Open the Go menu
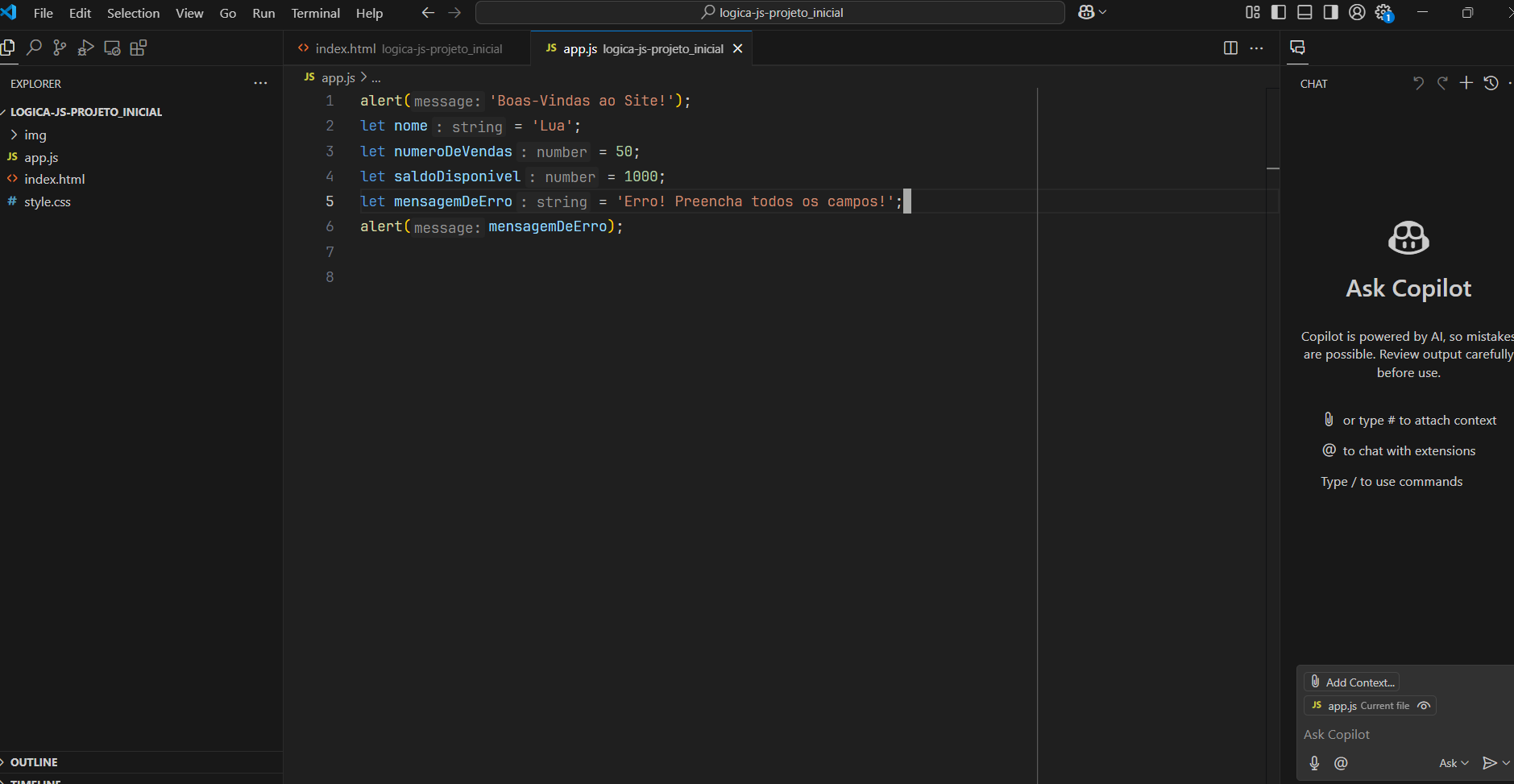This screenshot has width=1514, height=784. 228,13
